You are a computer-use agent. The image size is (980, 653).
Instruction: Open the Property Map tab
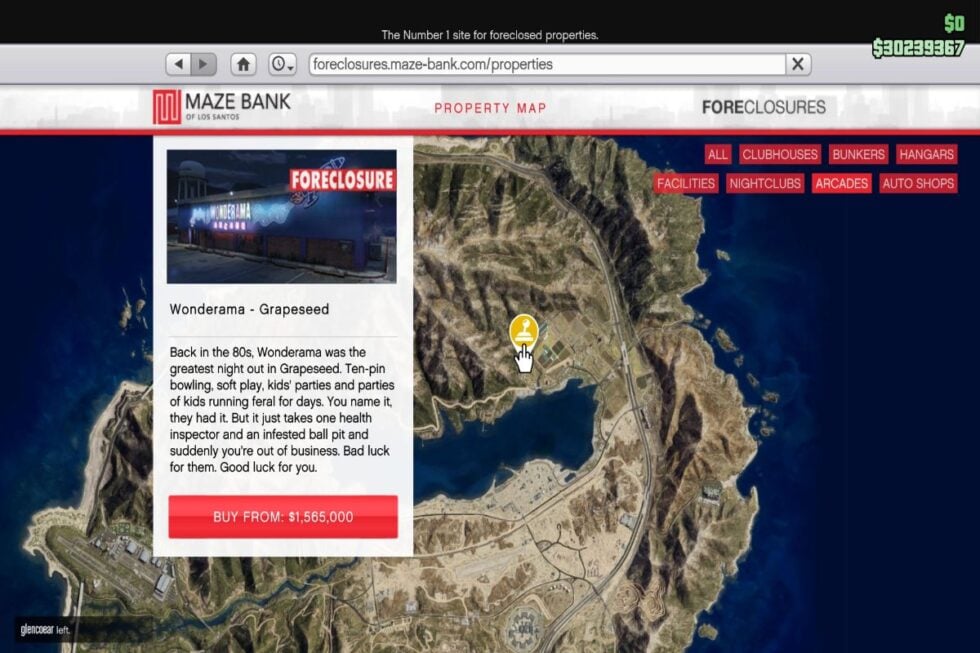point(490,108)
